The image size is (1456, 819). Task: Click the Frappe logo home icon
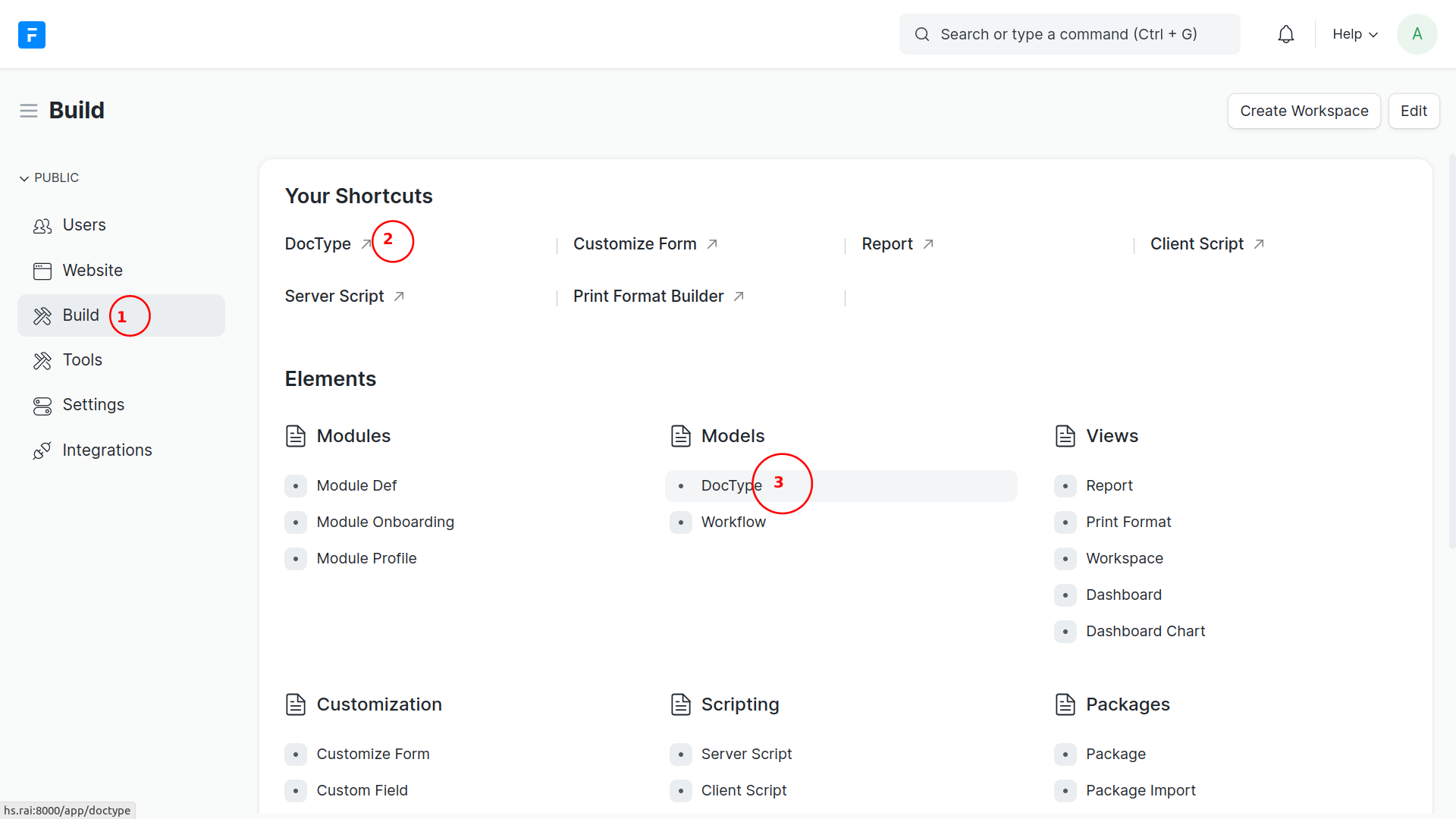tap(32, 34)
